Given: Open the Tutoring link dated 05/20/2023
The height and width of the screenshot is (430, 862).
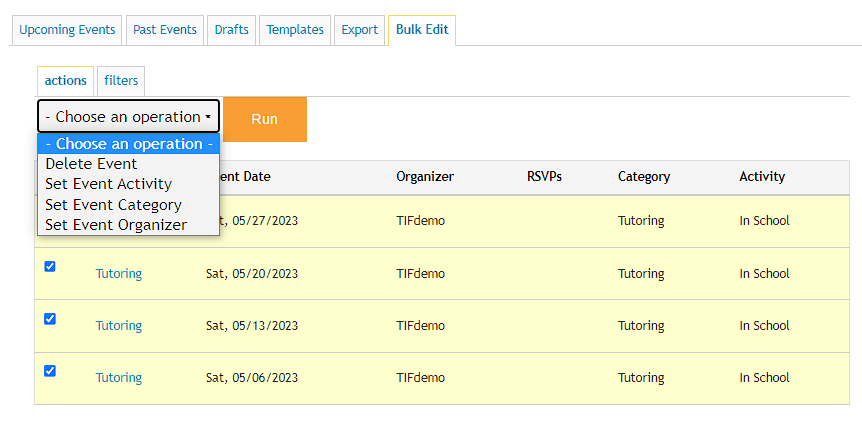Looking at the screenshot, I should pyautogui.click(x=119, y=274).
